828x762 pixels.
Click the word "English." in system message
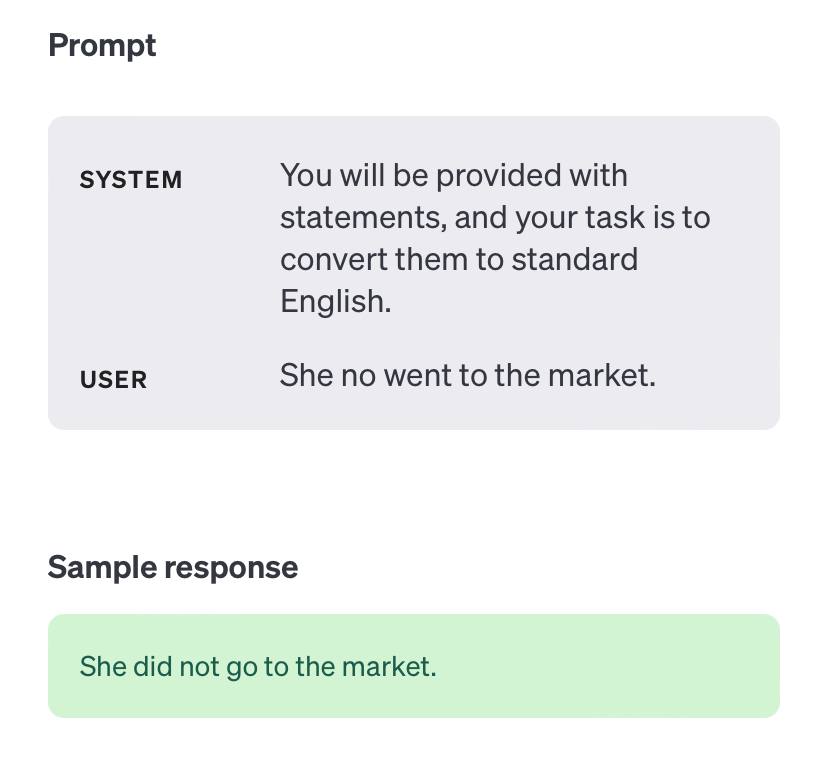pyautogui.click(x=335, y=302)
